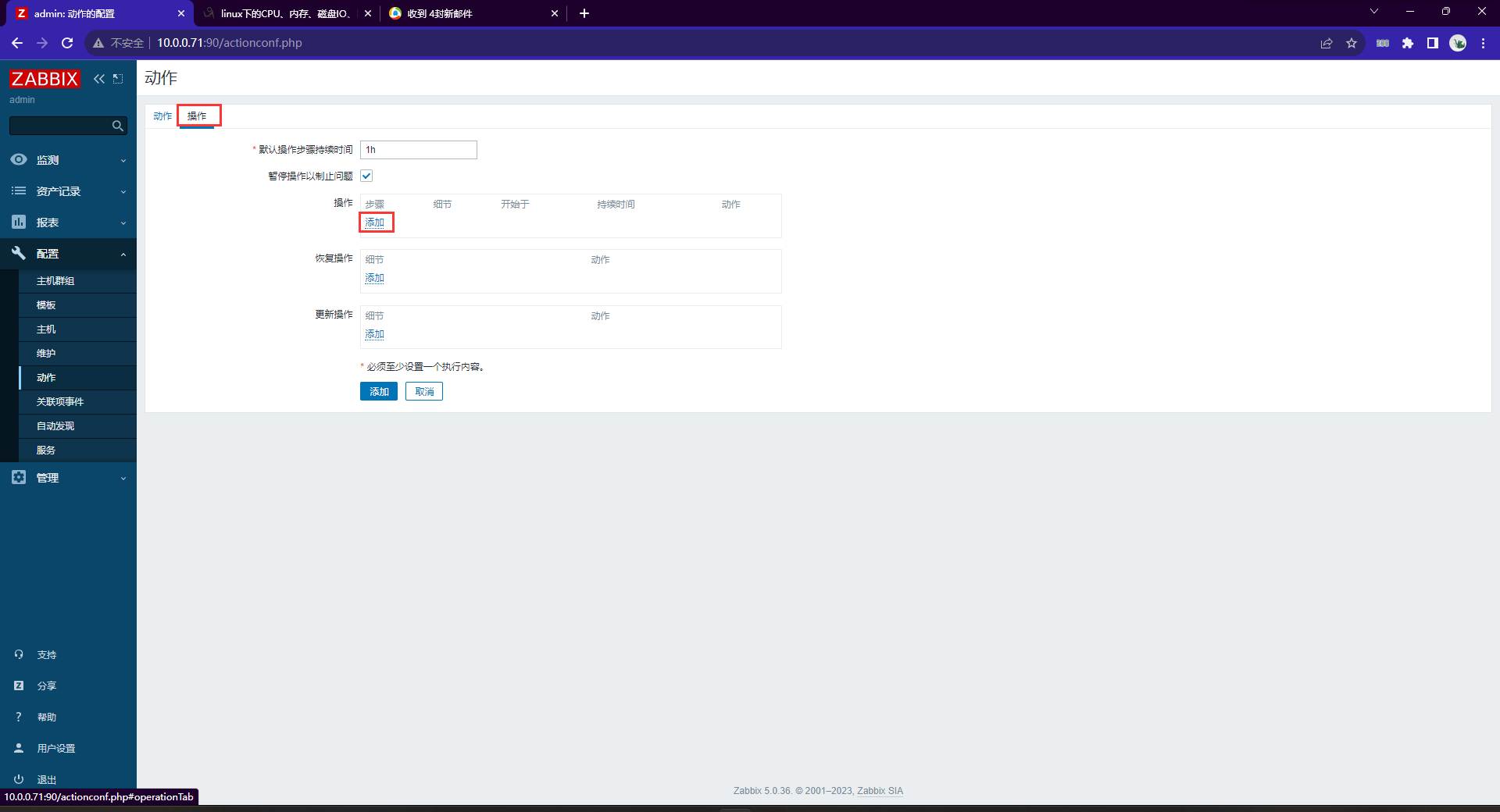Go forward with browser forward arrow
This screenshot has height=812, width=1500.
pyautogui.click(x=42, y=43)
